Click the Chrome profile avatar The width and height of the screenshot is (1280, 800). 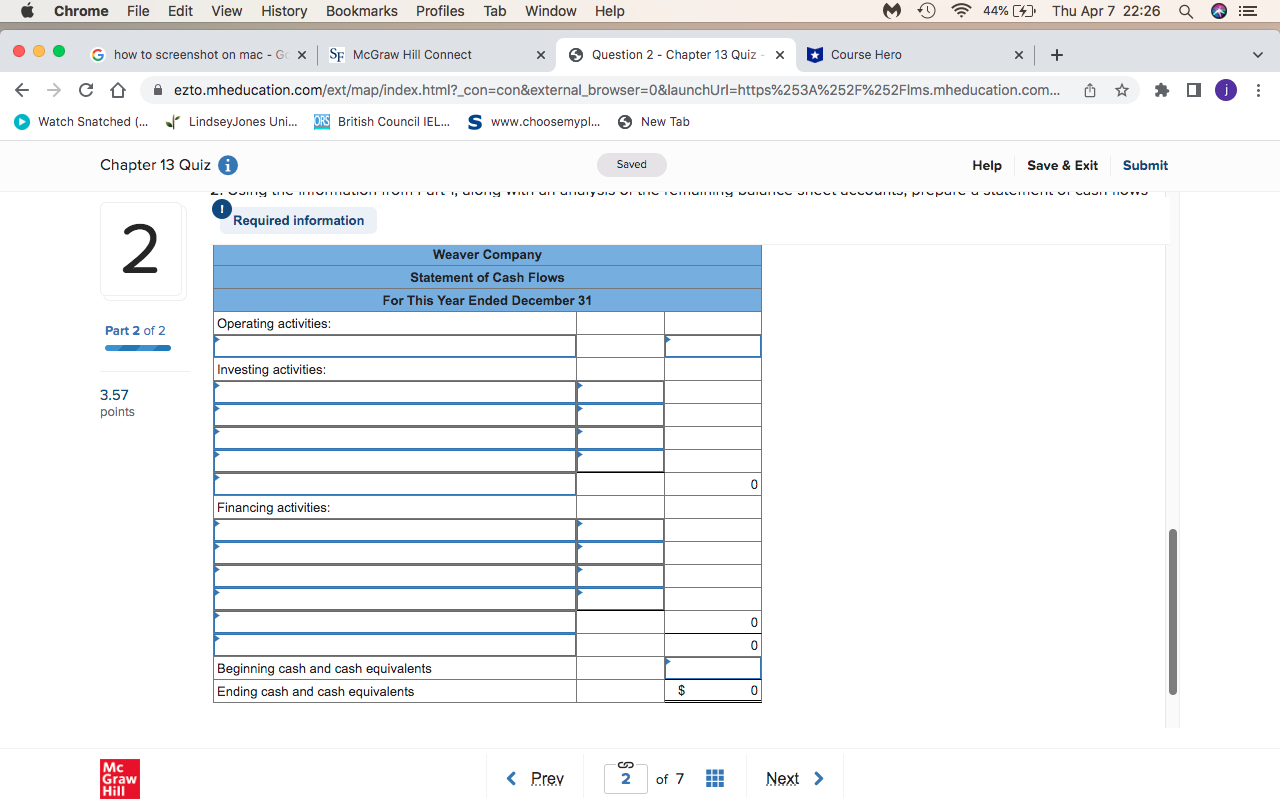coord(1225,89)
